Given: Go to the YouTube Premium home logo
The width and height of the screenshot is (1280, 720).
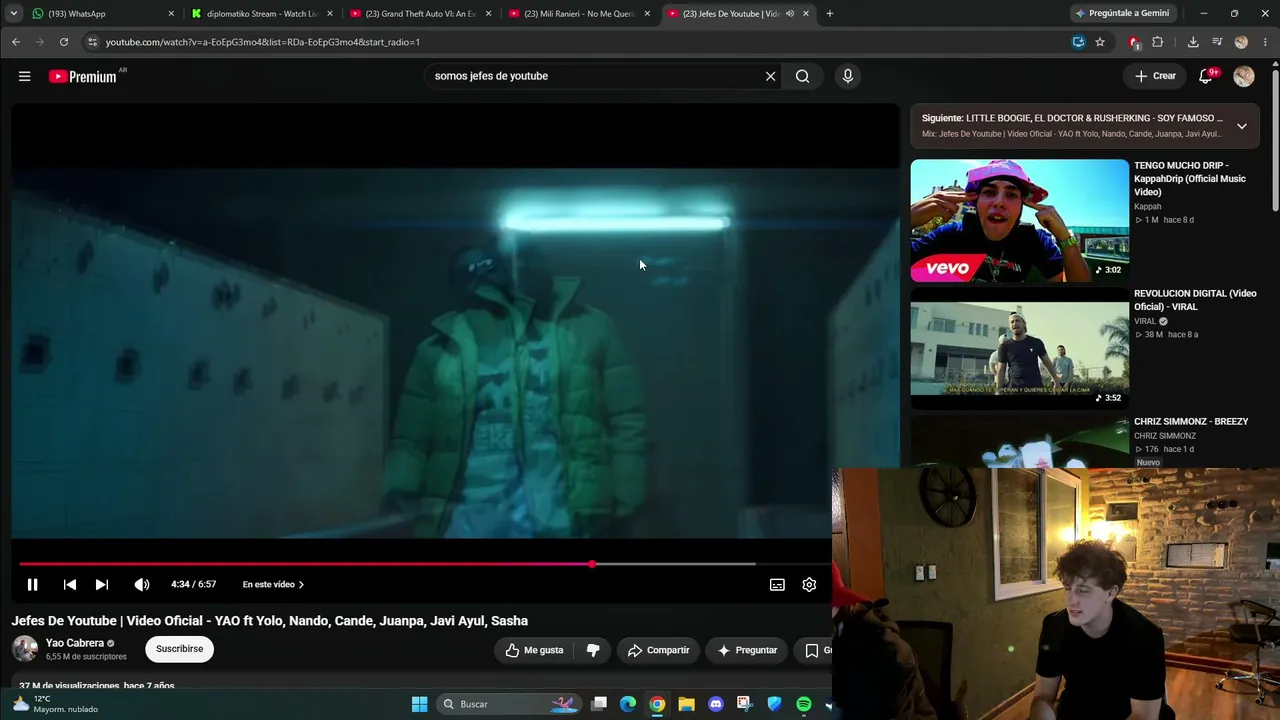Looking at the screenshot, I should click(83, 76).
